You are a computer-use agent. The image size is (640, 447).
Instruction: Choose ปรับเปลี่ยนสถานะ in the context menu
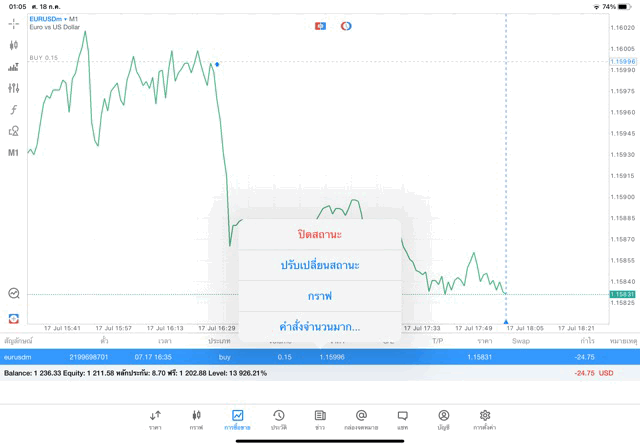pos(320,265)
